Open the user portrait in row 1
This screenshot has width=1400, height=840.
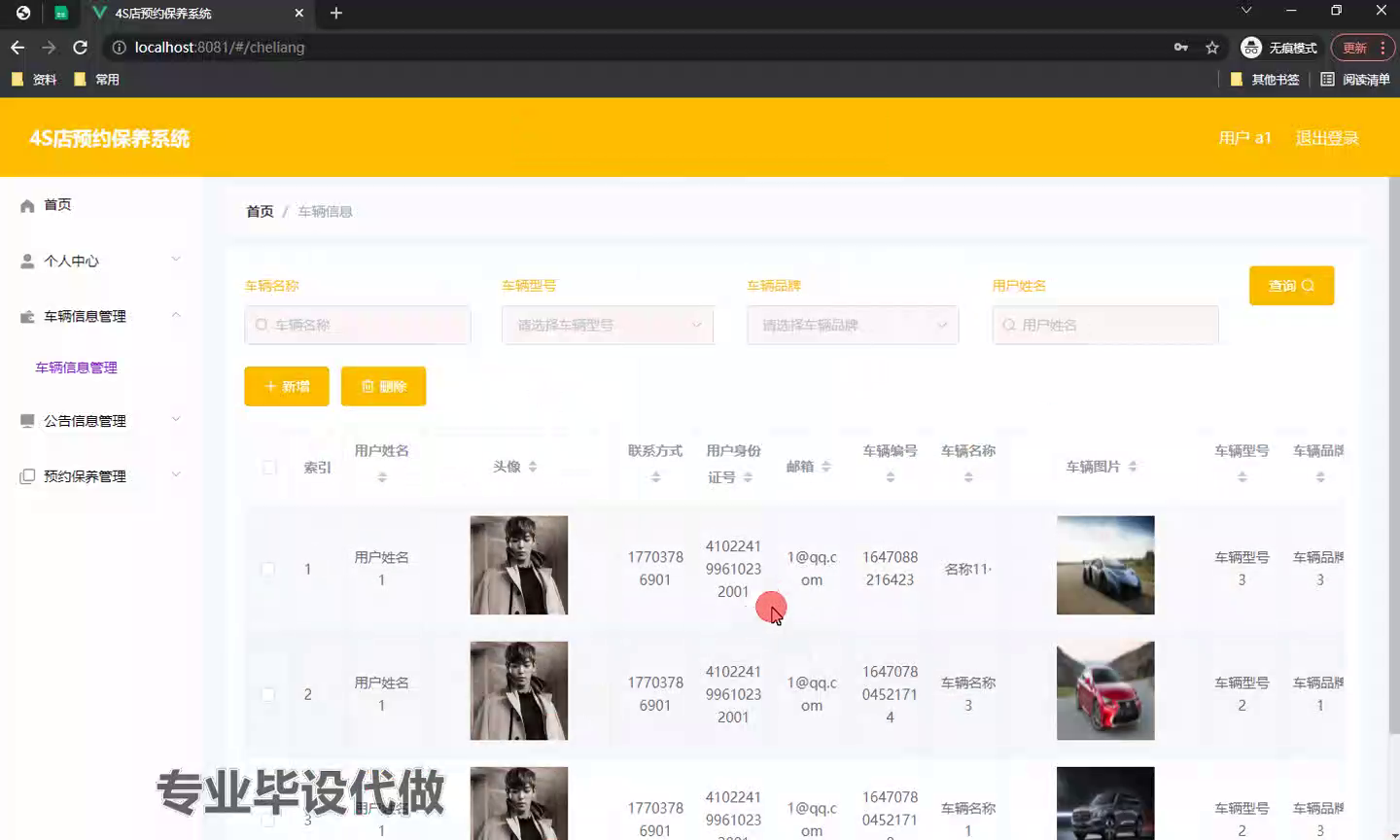click(519, 565)
